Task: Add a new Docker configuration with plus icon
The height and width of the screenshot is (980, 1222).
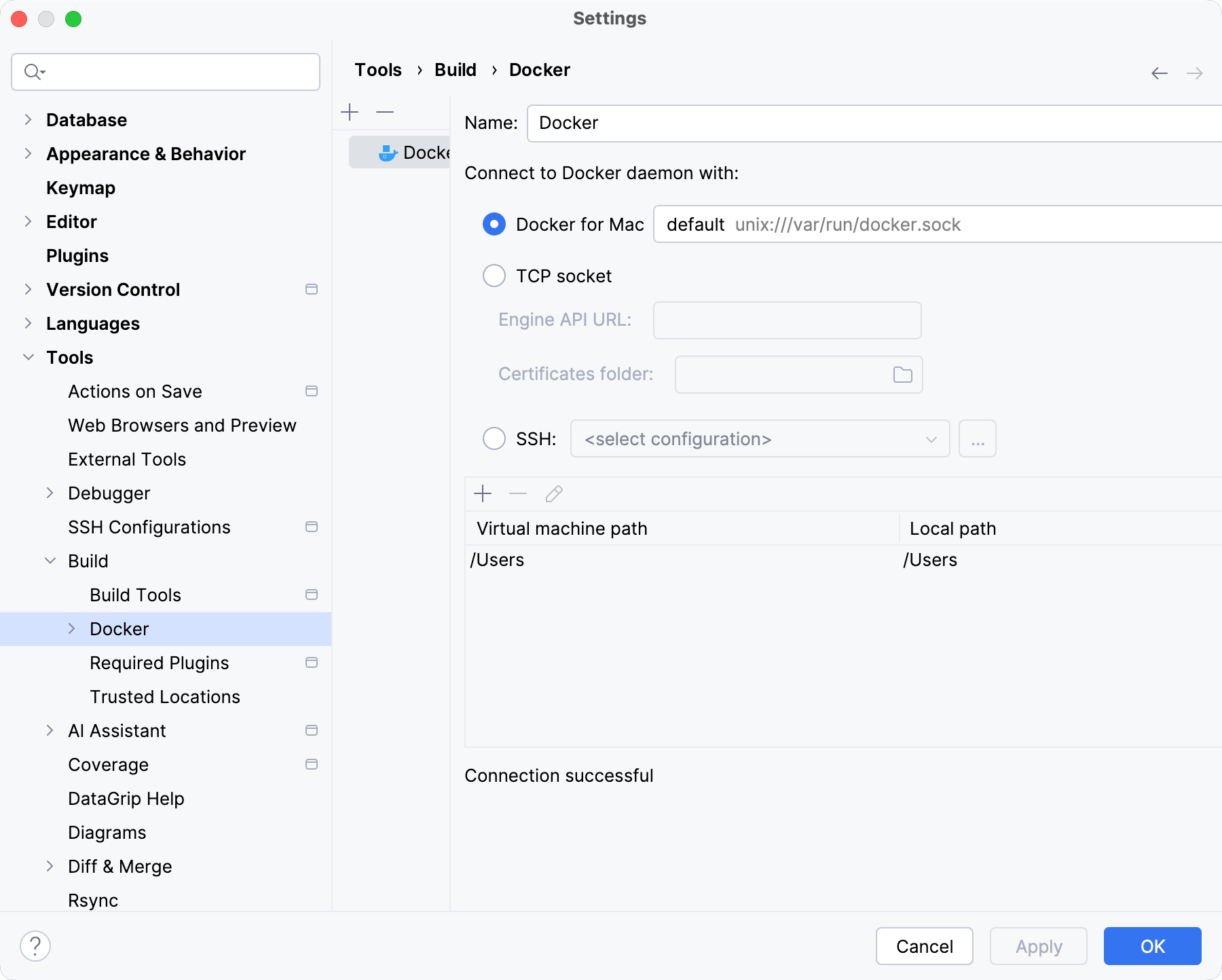Action: click(x=350, y=112)
